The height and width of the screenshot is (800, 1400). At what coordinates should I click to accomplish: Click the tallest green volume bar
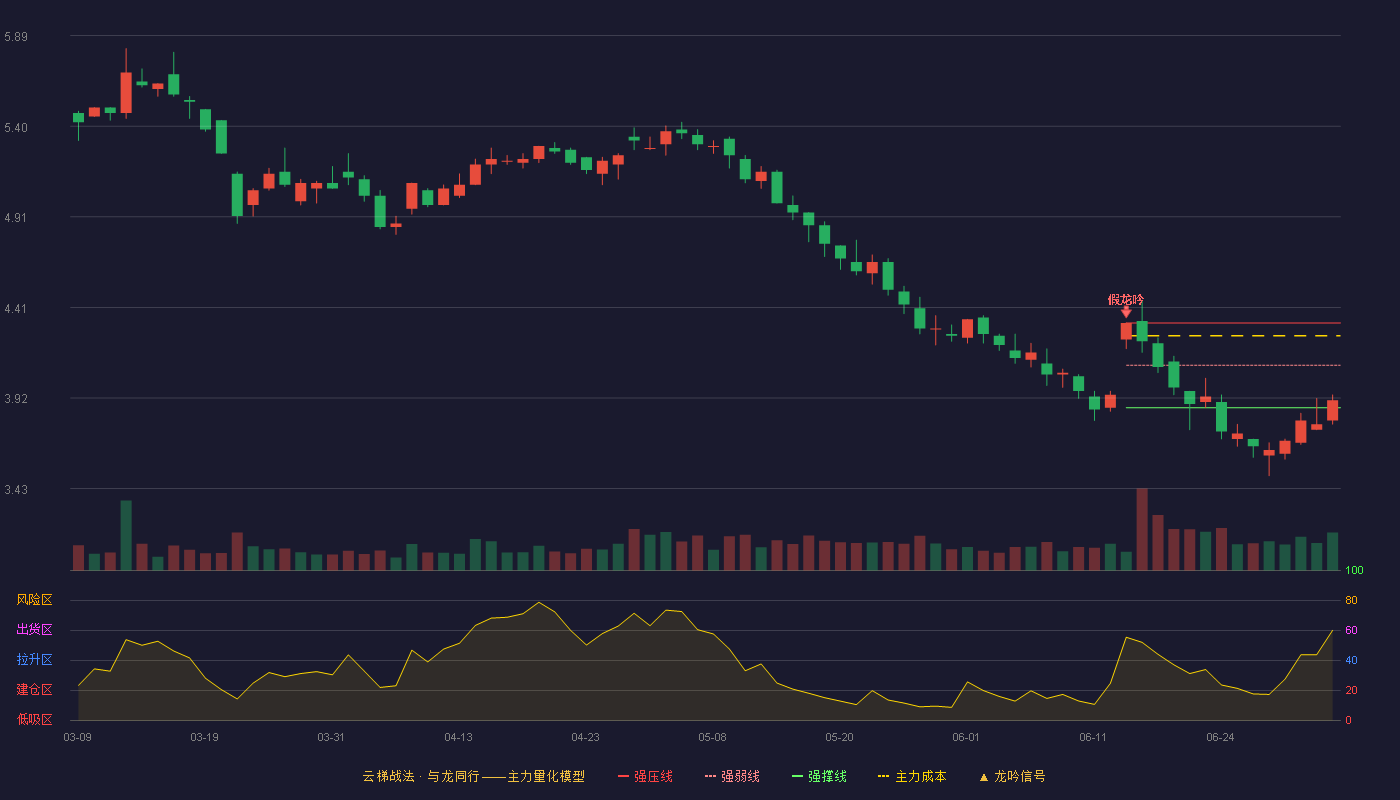pyautogui.click(x=126, y=535)
